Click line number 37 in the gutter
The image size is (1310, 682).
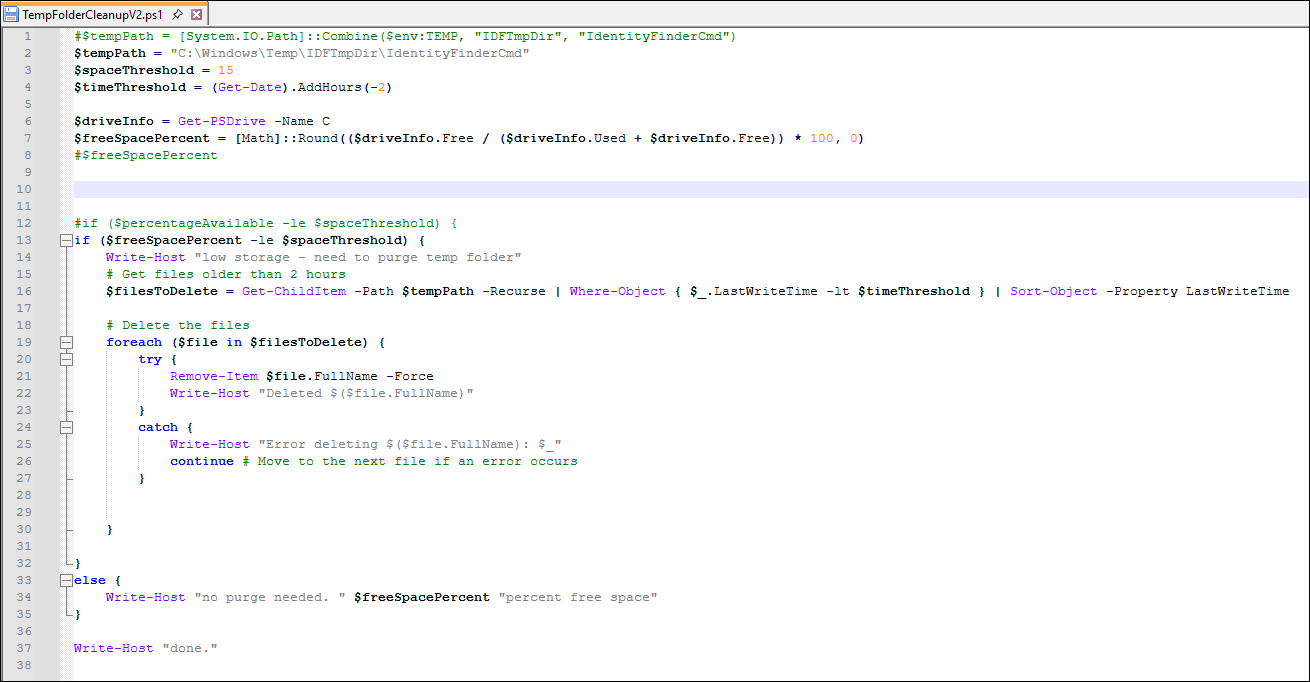(24, 648)
